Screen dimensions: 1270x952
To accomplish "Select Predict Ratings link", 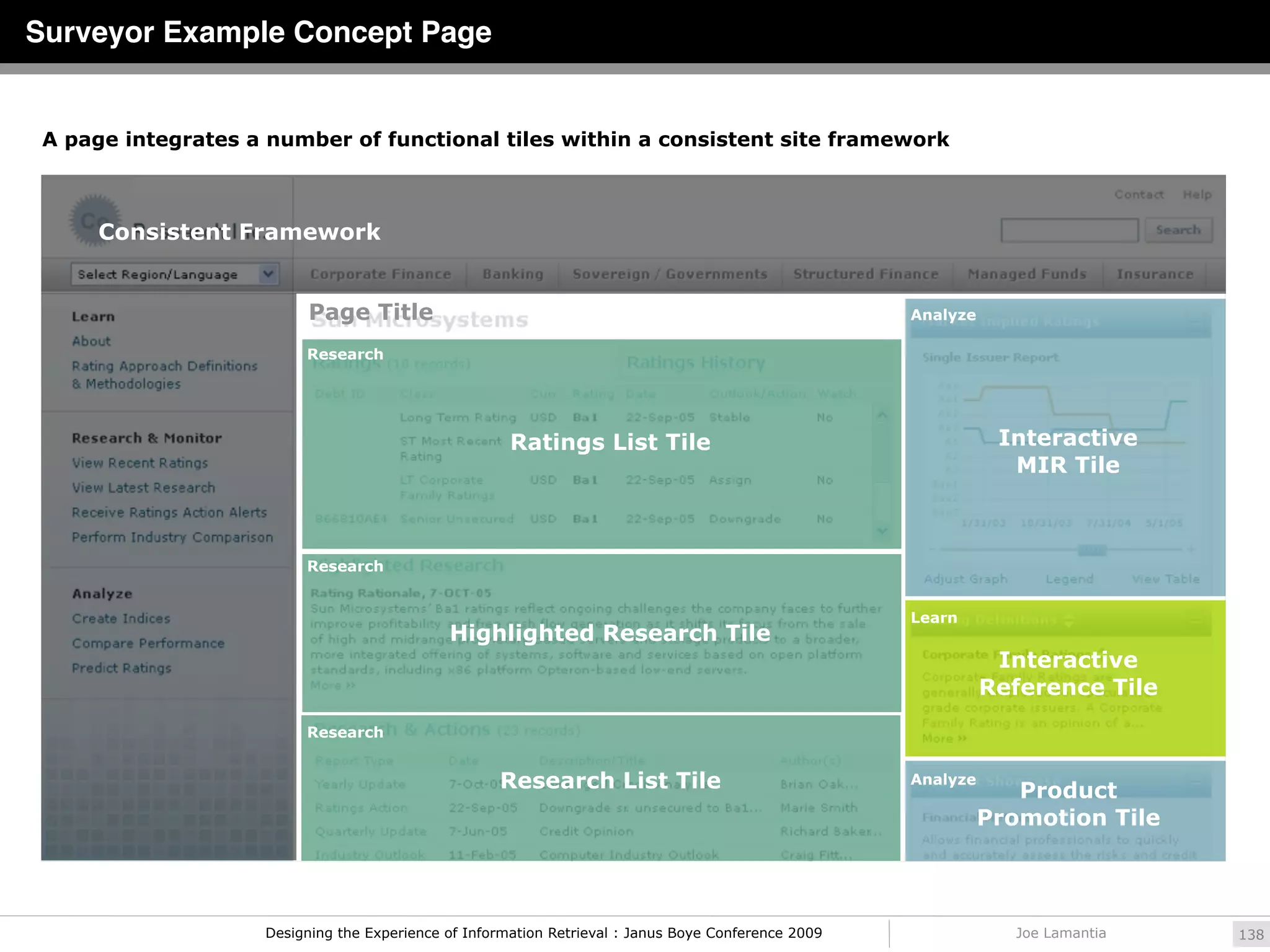I will point(122,668).
